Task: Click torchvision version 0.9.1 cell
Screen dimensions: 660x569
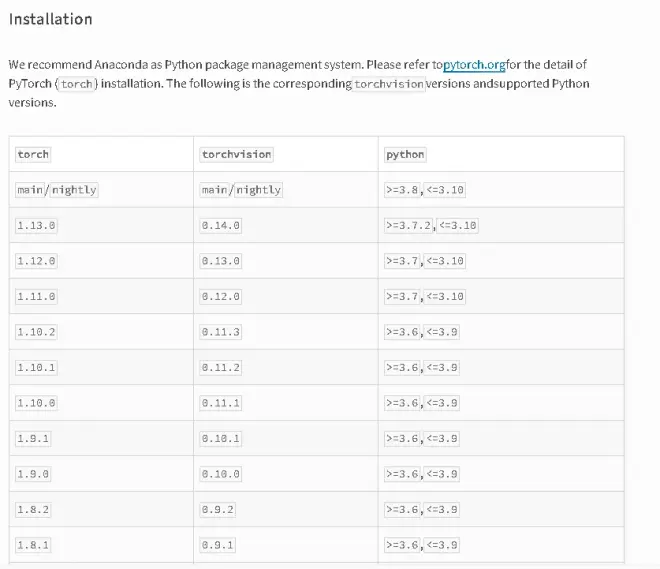Action: pyautogui.click(x=218, y=545)
